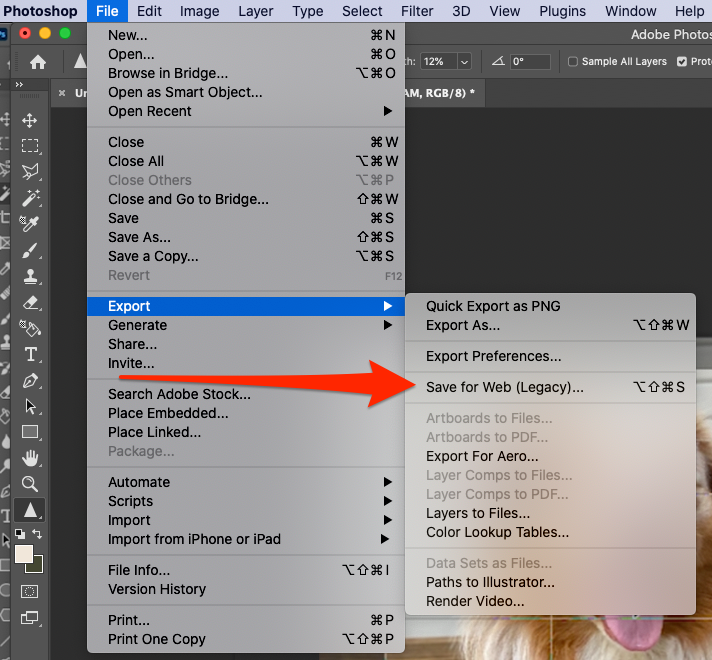The height and width of the screenshot is (660, 712).
Task: Click the 12% strength field
Action: [438, 61]
